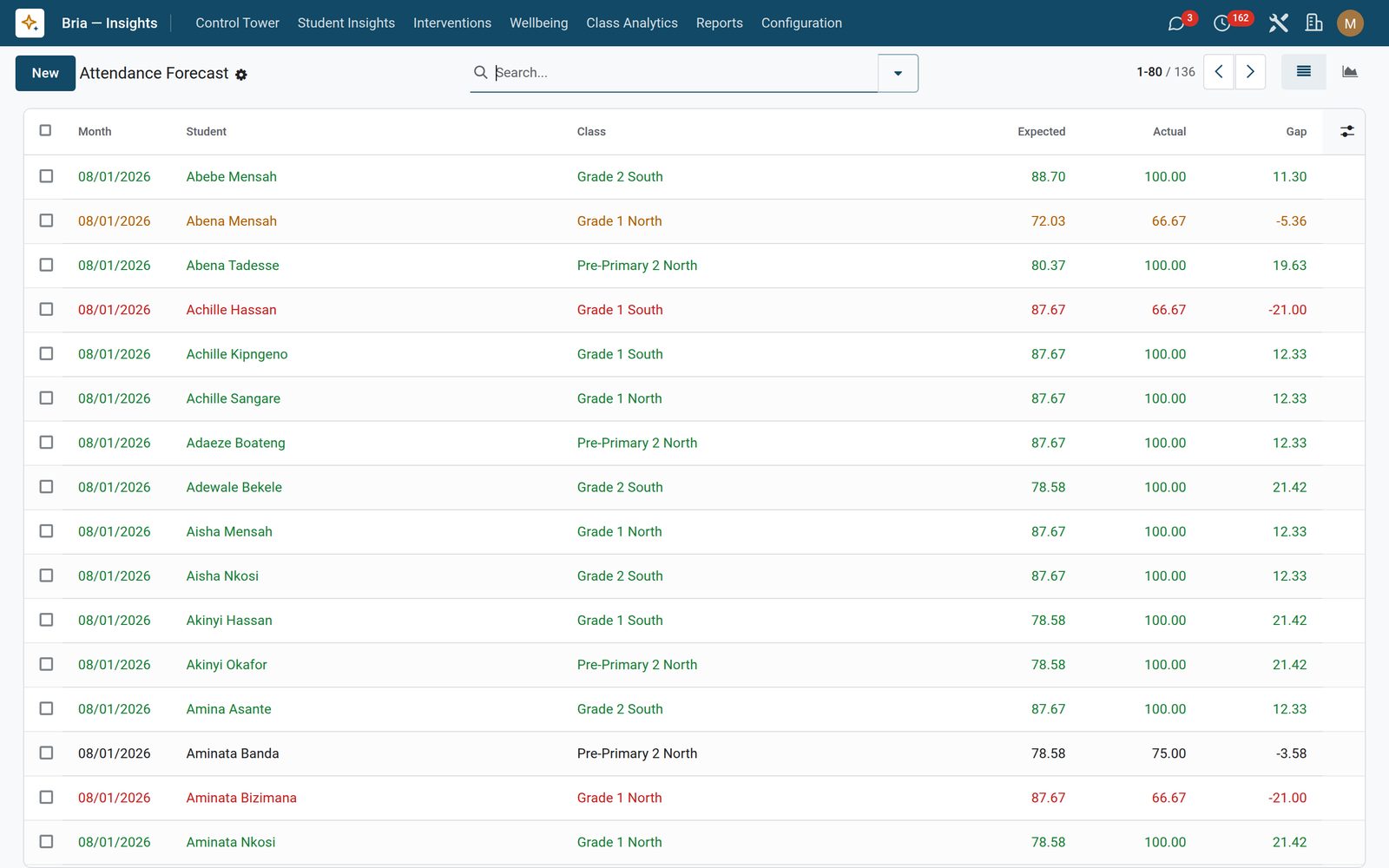Open optional columns adjust icon
This screenshot has width=1389, height=868.
(1347, 131)
